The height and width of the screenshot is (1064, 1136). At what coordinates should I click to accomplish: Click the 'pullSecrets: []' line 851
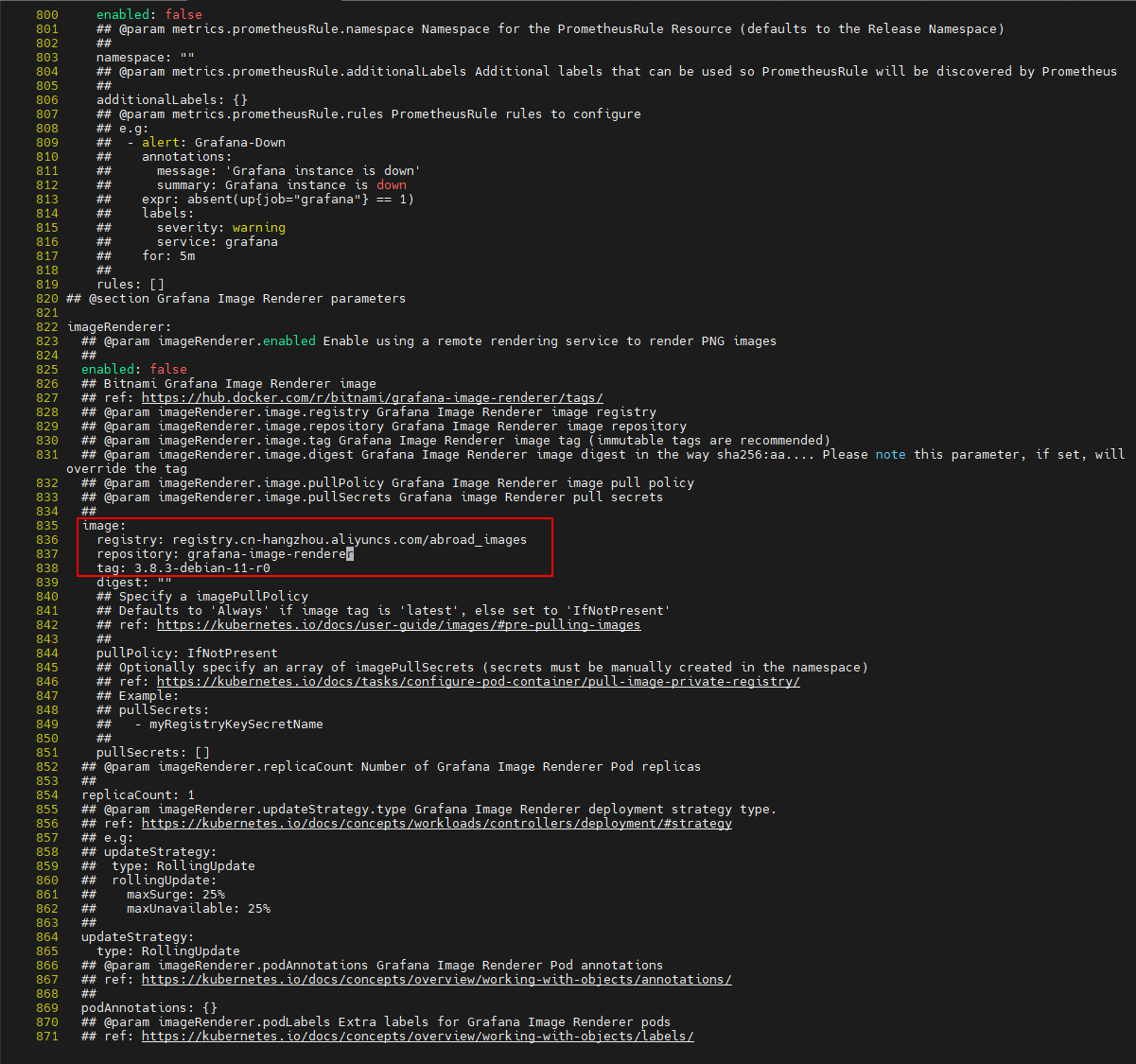152,753
